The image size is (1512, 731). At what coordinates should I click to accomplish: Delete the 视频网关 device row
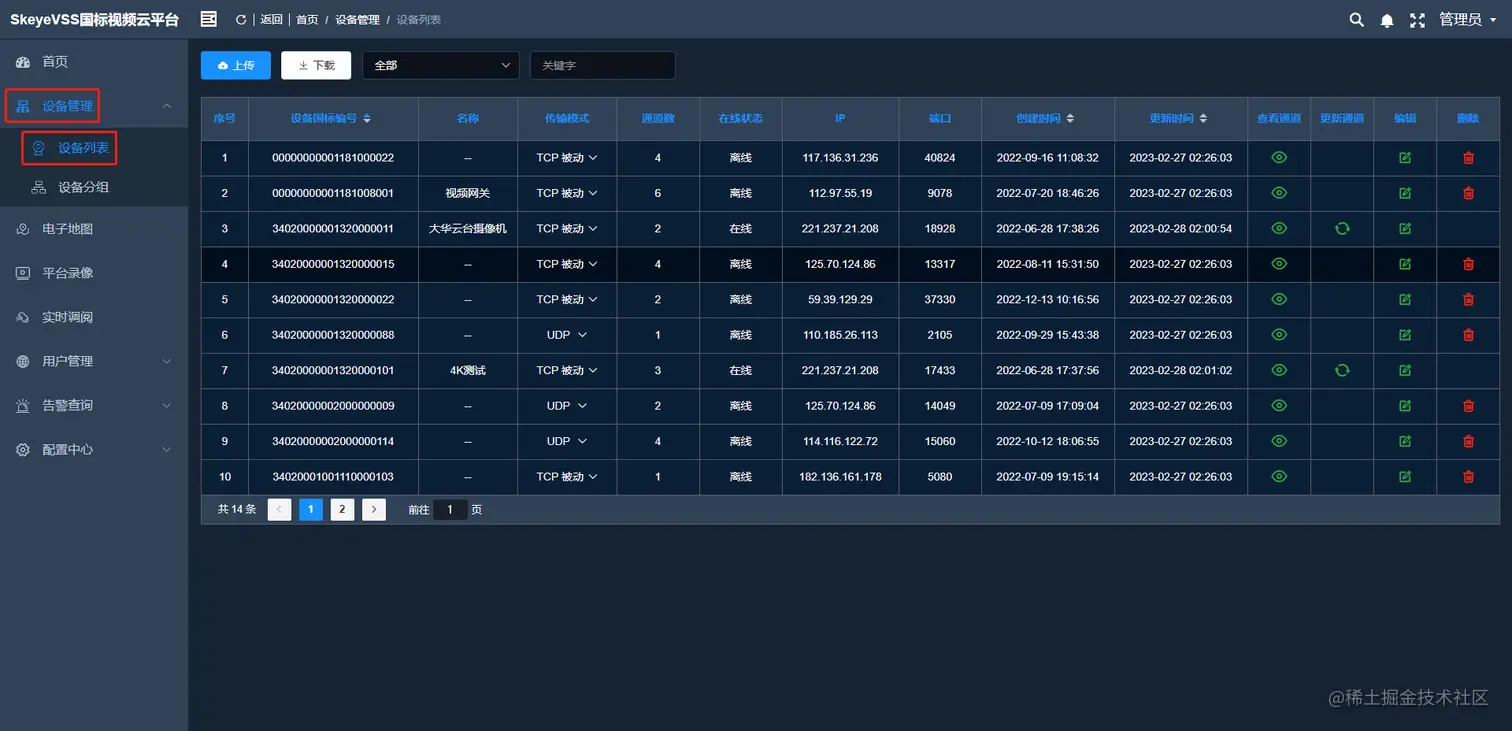click(x=1468, y=193)
